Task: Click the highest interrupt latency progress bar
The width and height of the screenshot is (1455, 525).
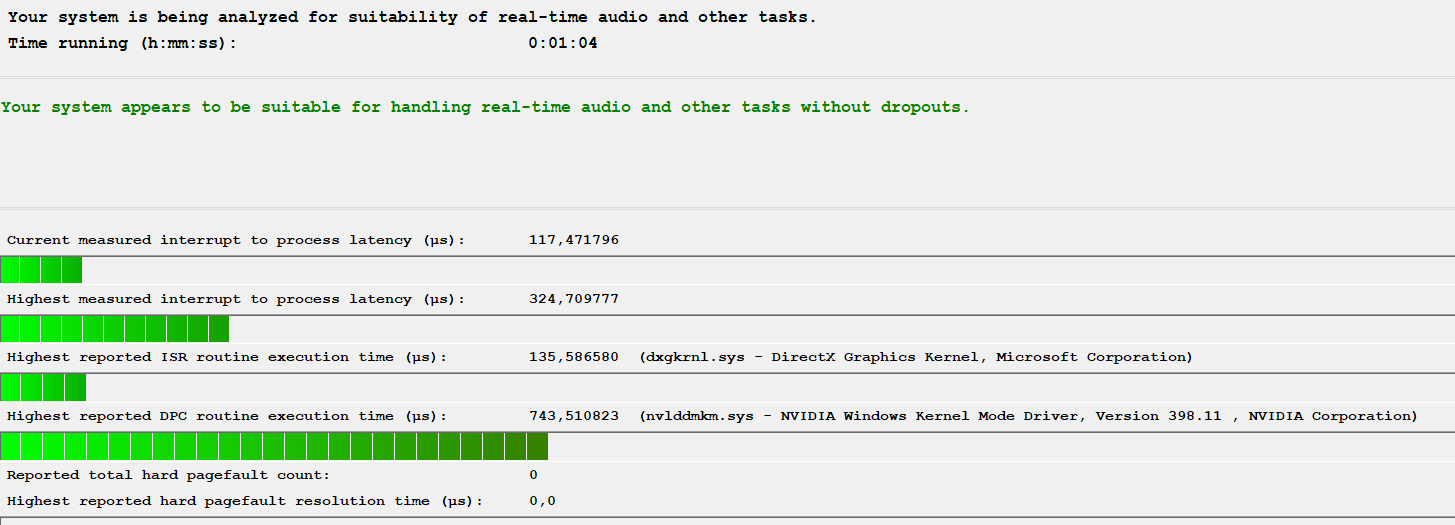Action: coord(114,329)
